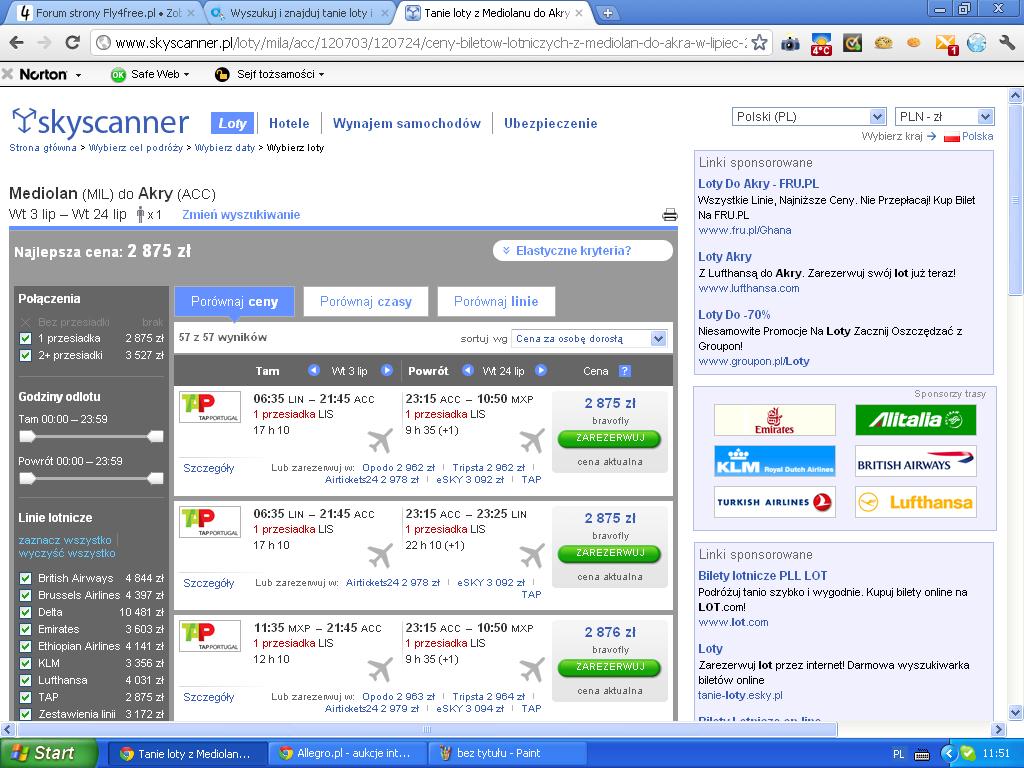The image size is (1024, 768).
Task: Uncheck Brussels Airlines filter
Action: click(x=25, y=595)
